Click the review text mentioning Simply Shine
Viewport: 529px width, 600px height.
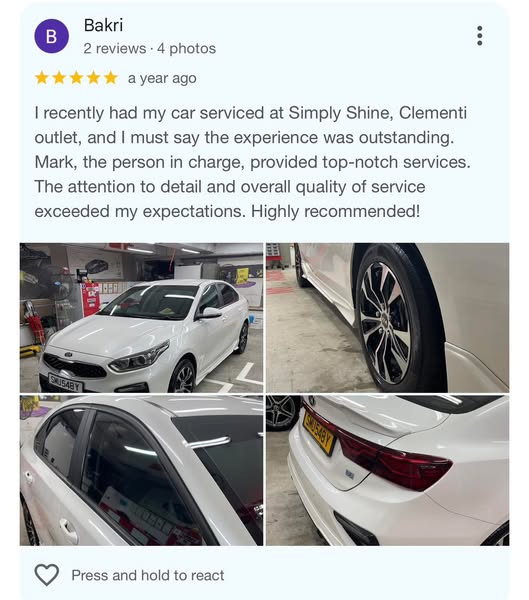tap(252, 162)
